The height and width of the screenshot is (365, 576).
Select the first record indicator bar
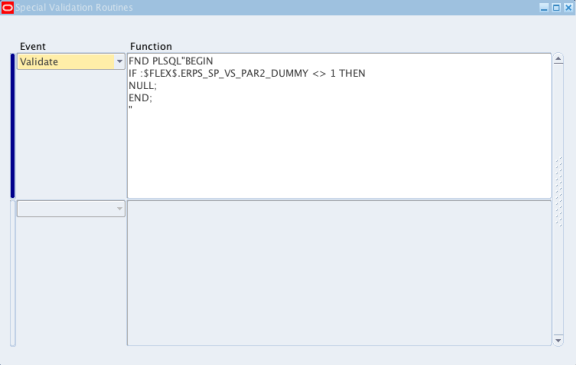click(13, 126)
